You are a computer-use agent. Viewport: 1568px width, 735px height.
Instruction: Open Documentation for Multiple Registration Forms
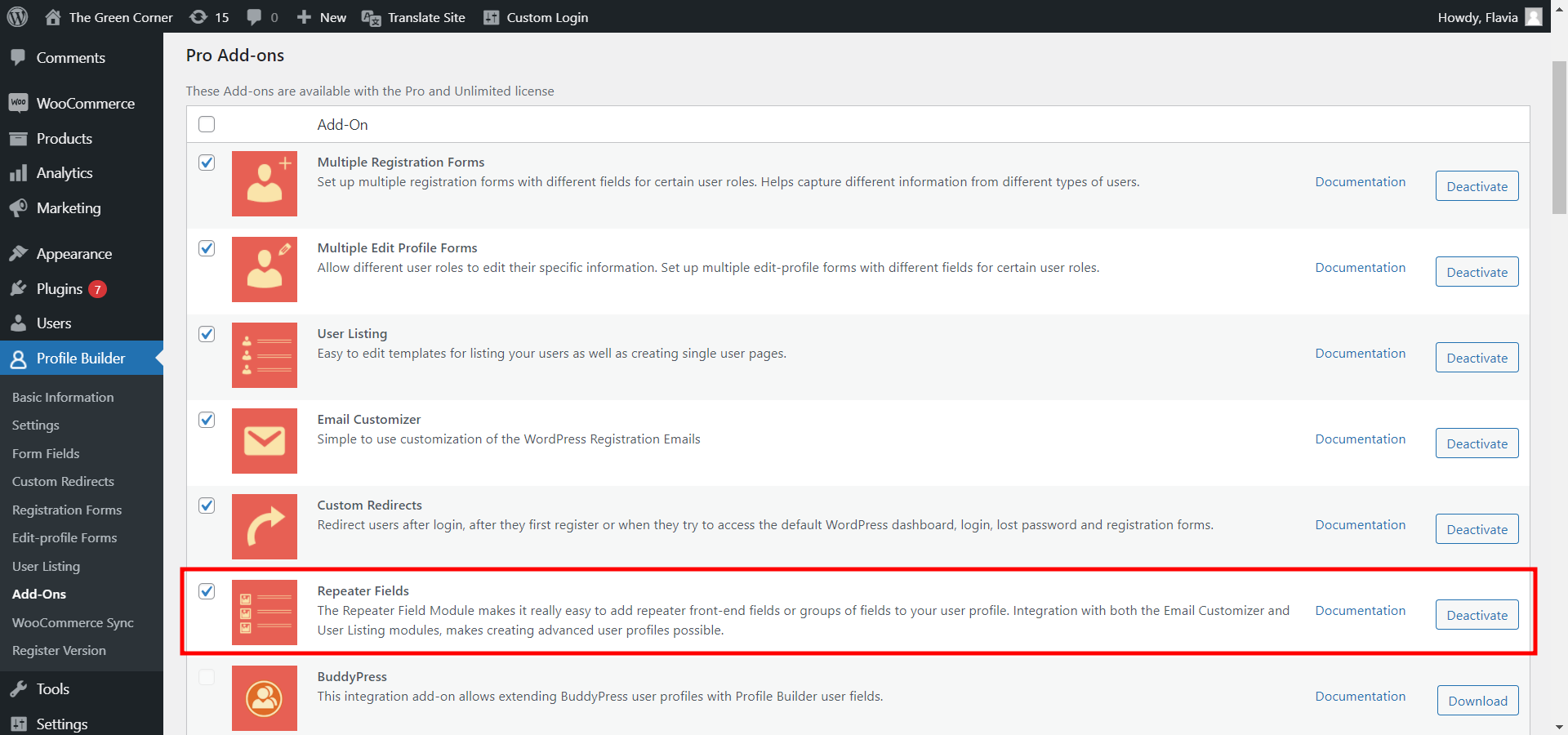[1360, 182]
